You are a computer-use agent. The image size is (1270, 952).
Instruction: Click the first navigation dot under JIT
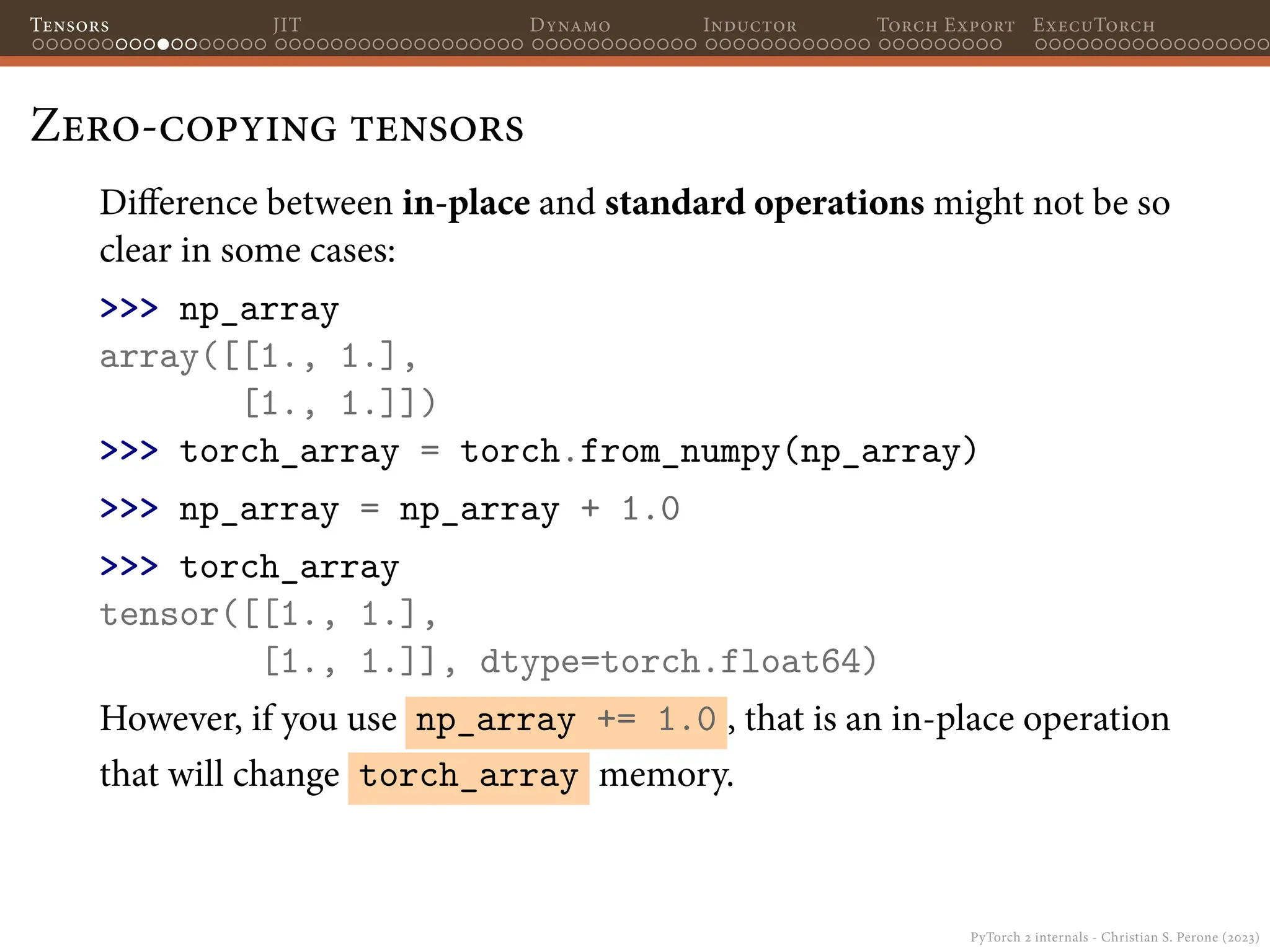282,45
